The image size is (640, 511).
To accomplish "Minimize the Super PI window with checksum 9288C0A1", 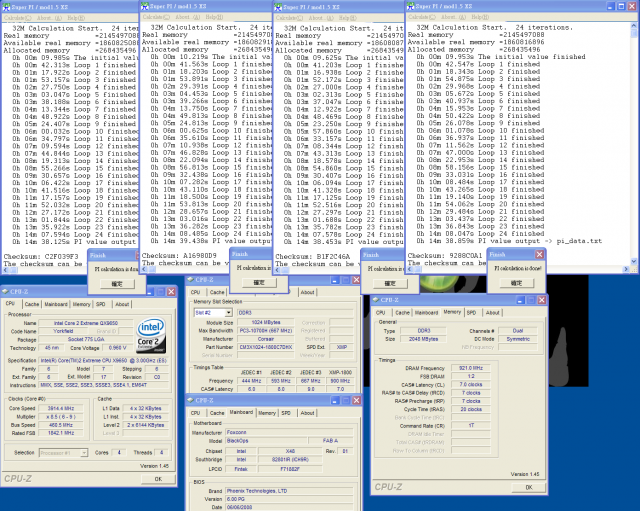I will tap(610, 6).
